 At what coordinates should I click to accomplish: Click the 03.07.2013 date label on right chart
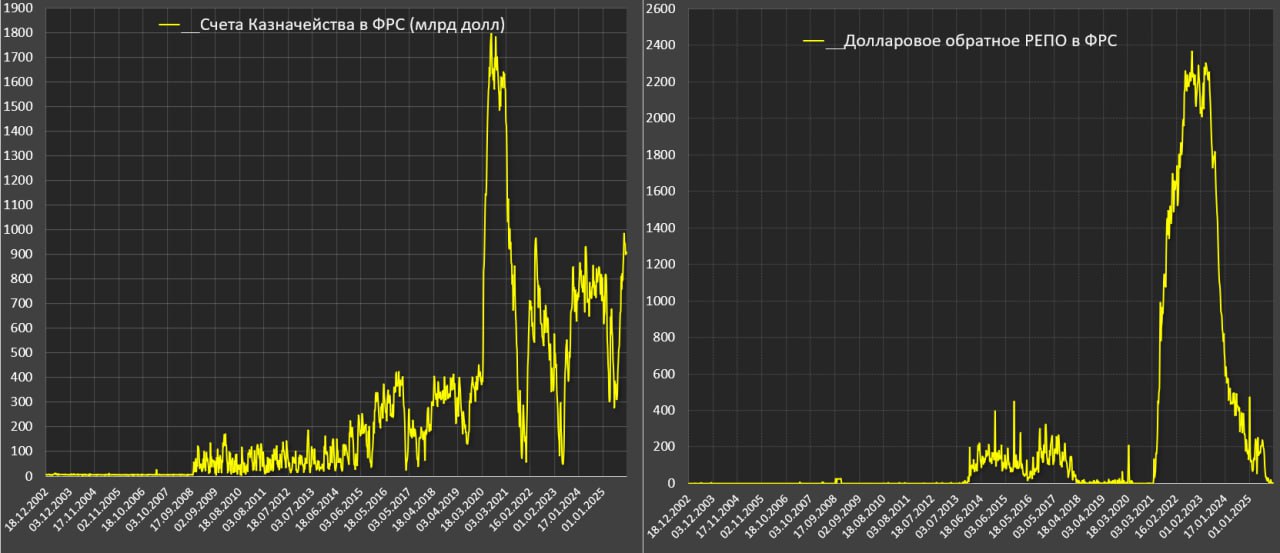point(947,510)
